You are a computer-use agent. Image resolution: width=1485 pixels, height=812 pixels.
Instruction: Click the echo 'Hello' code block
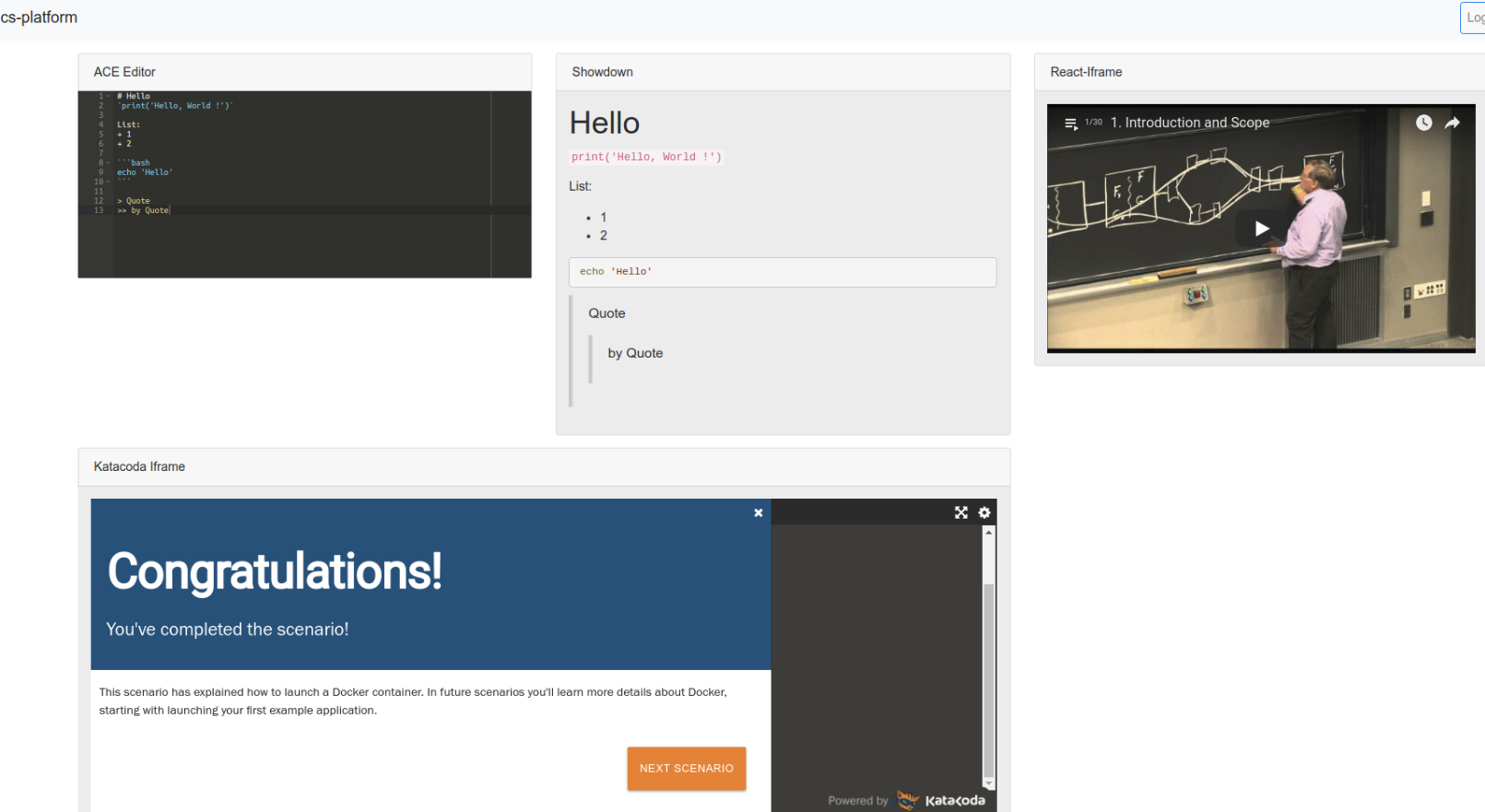783,272
